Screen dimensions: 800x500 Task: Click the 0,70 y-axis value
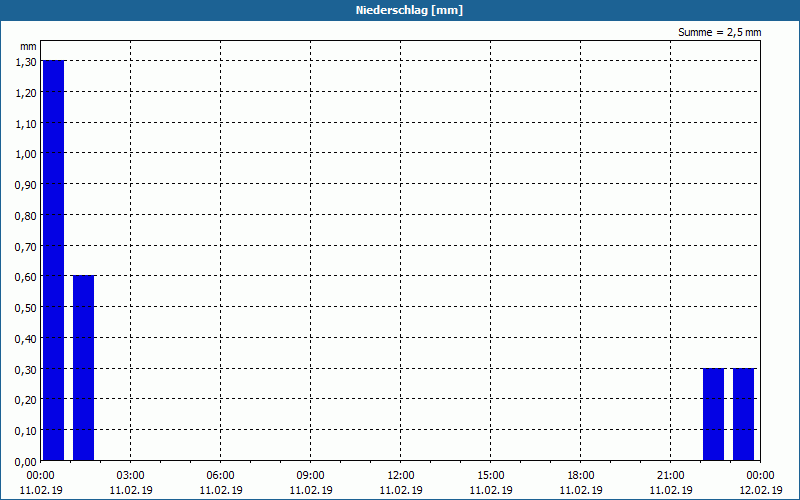(26, 246)
